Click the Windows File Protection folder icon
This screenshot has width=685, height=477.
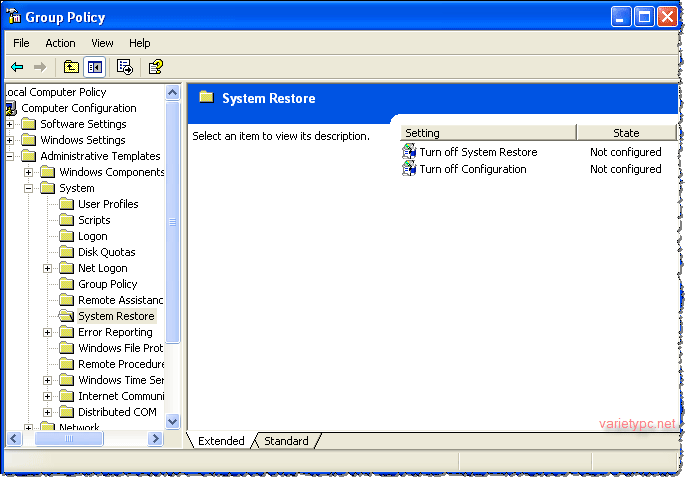pos(66,348)
